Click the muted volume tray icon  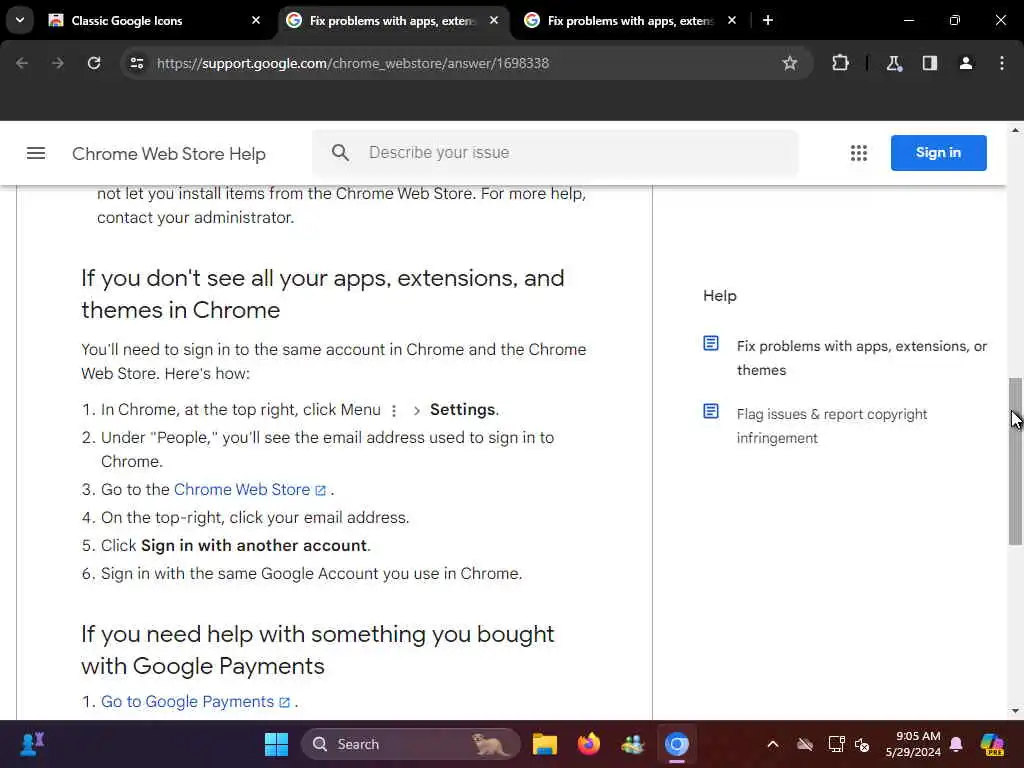coord(862,744)
